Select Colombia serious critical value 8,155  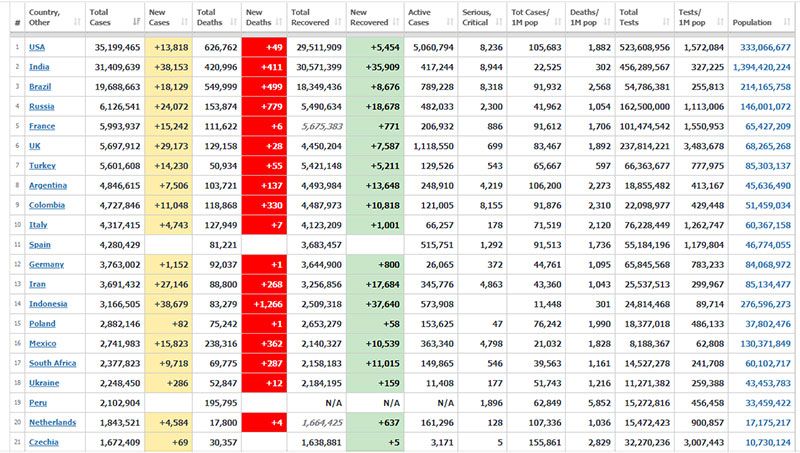(491, 206)
